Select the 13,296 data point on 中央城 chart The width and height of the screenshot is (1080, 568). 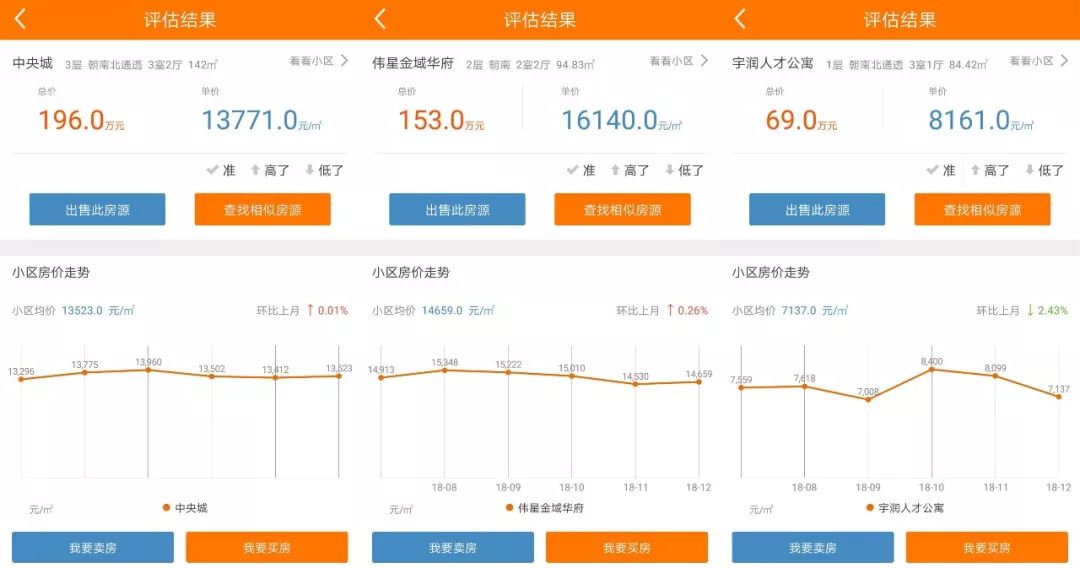click(21, 379)
